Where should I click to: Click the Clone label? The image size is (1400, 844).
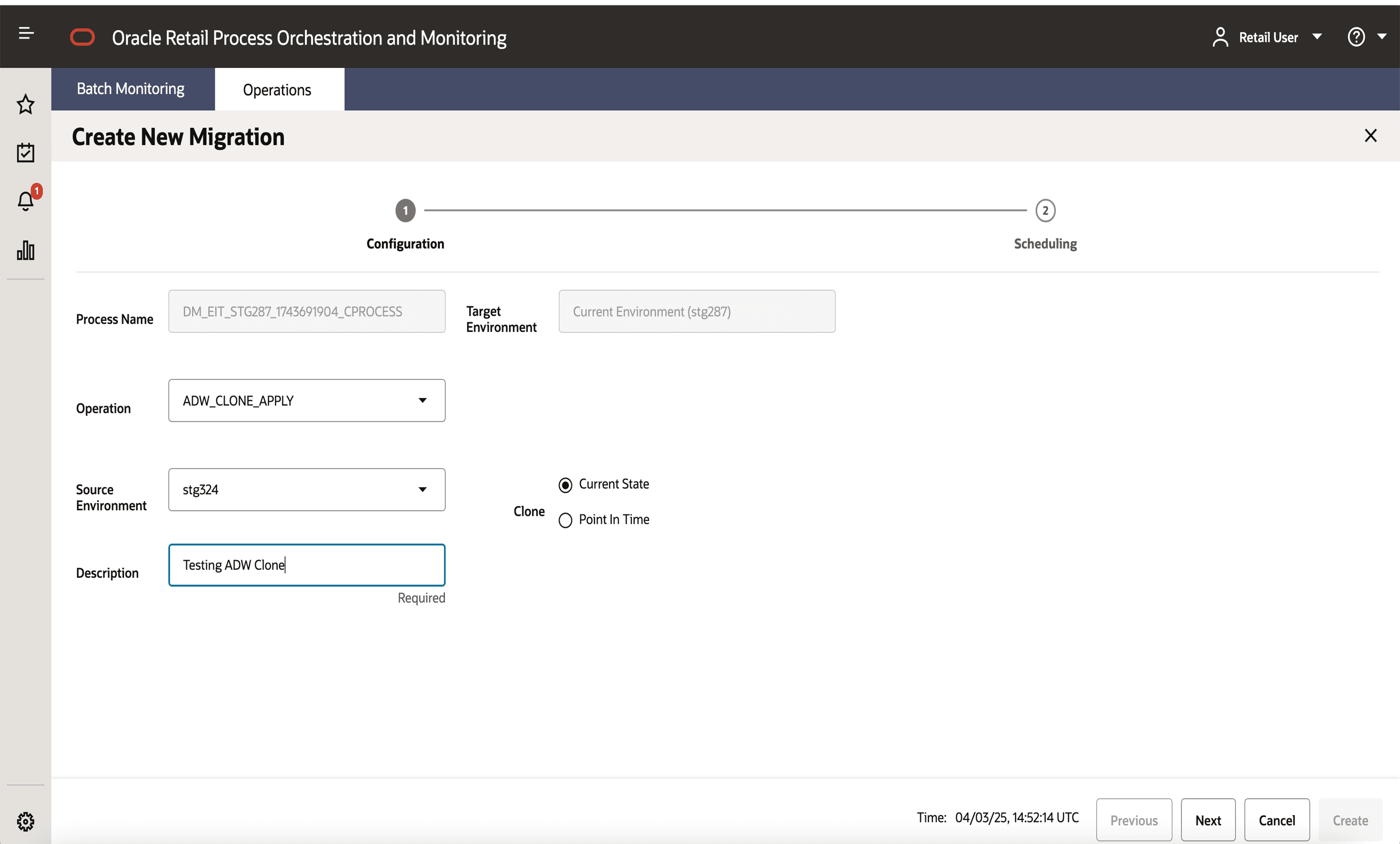point(529,512)
